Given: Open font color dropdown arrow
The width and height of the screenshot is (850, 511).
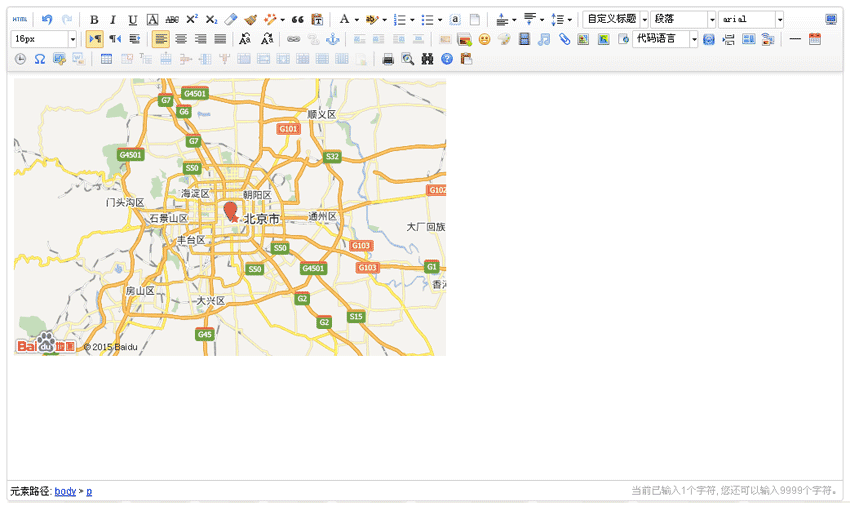Looking at the screenshot, I should [x=357, y=19].
